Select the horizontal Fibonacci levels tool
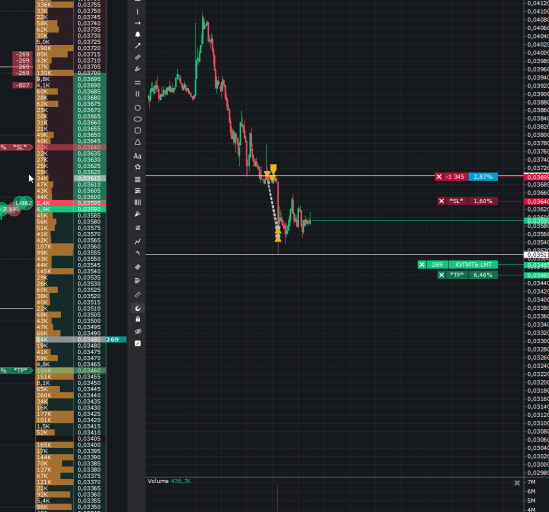 tap(138, 179)
